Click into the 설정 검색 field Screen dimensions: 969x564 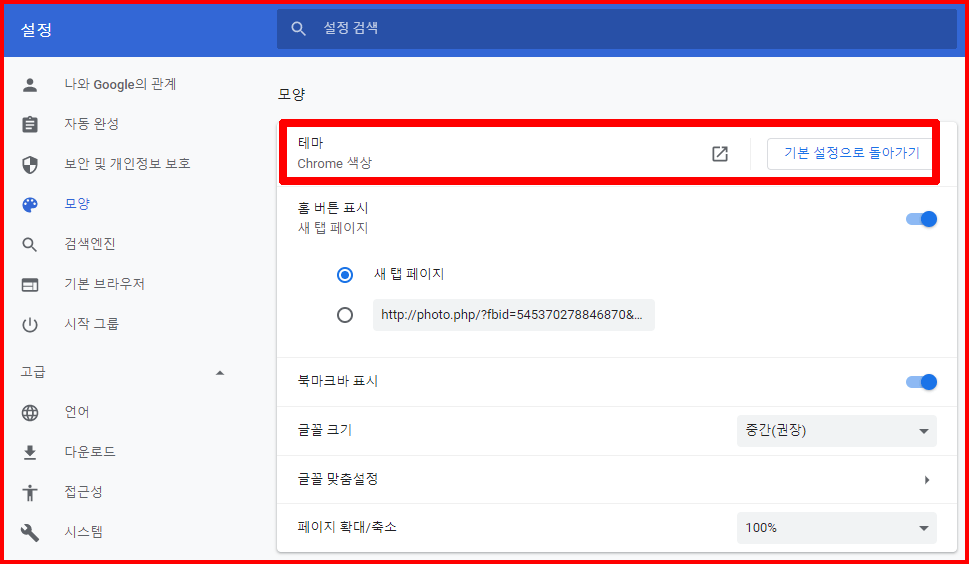[616, 28]
